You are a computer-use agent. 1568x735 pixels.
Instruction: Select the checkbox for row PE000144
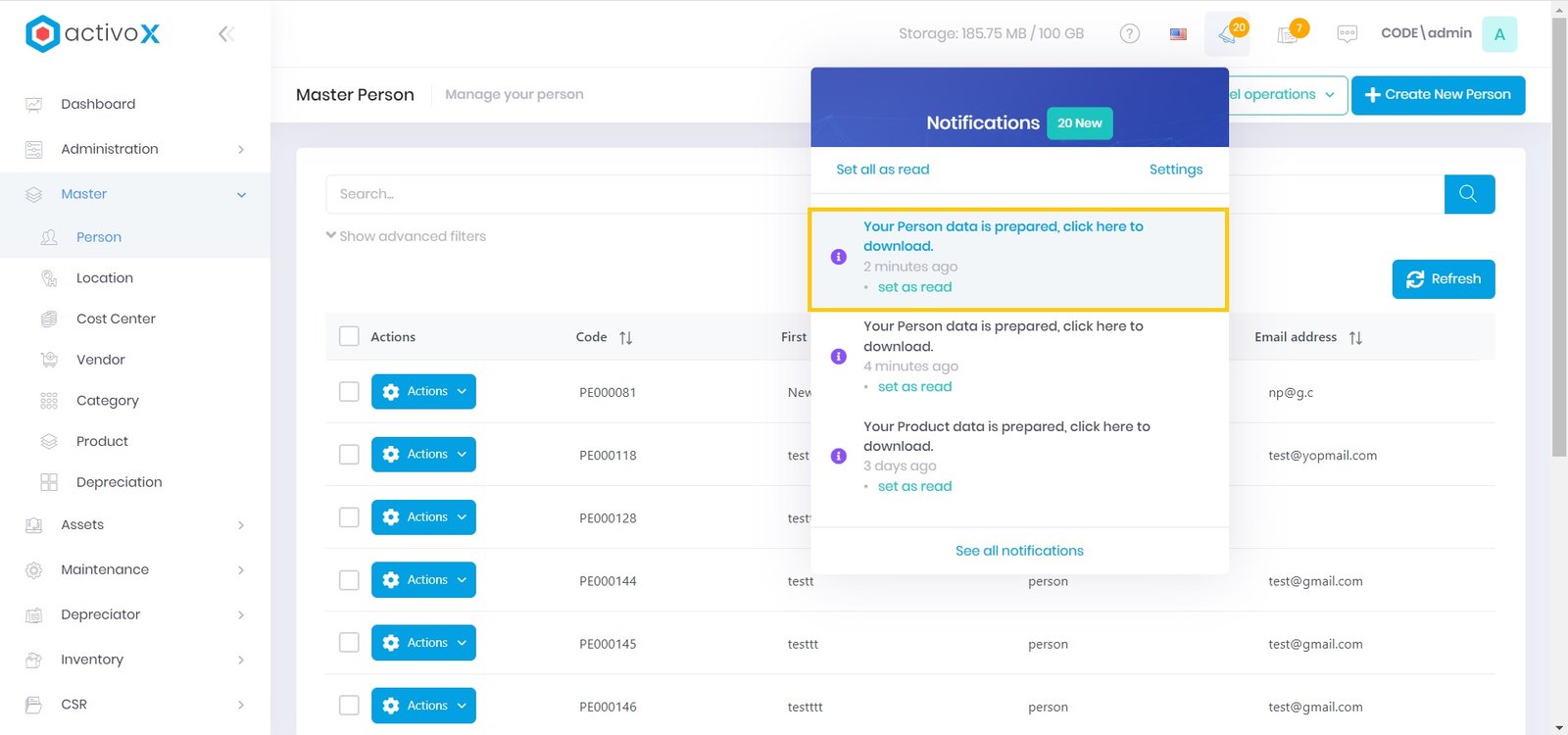pos(349,580)
